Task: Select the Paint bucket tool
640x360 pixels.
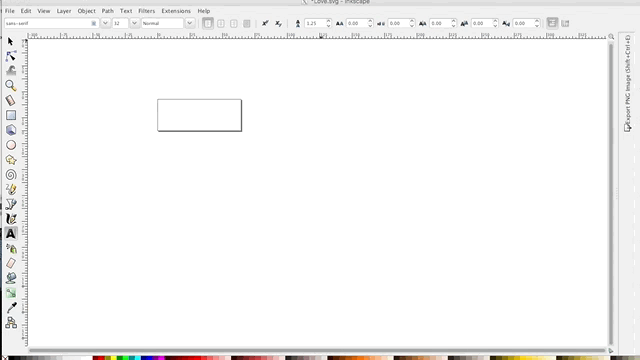Action: click(x=11, y=278)
